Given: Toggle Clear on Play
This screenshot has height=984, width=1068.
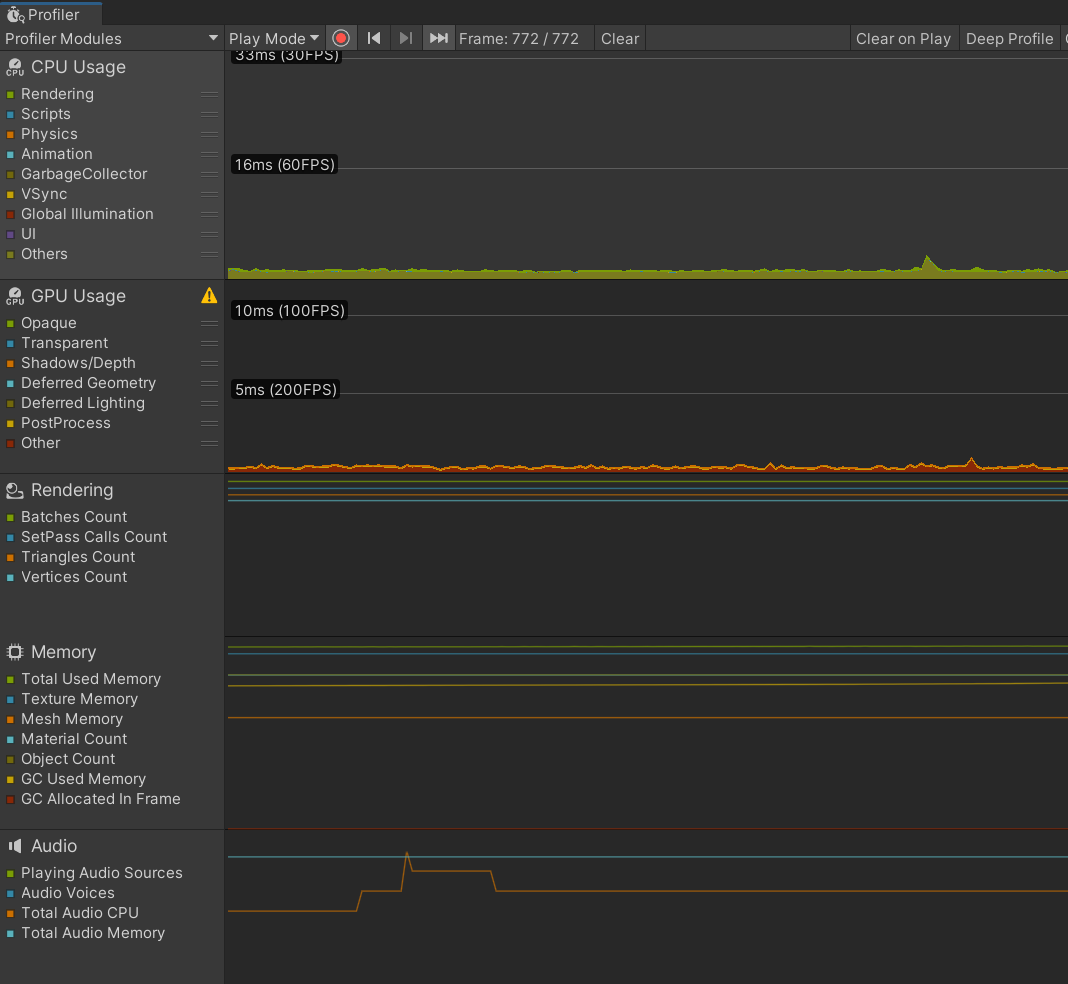Looking at the screenshot, I should pos(903,38).
